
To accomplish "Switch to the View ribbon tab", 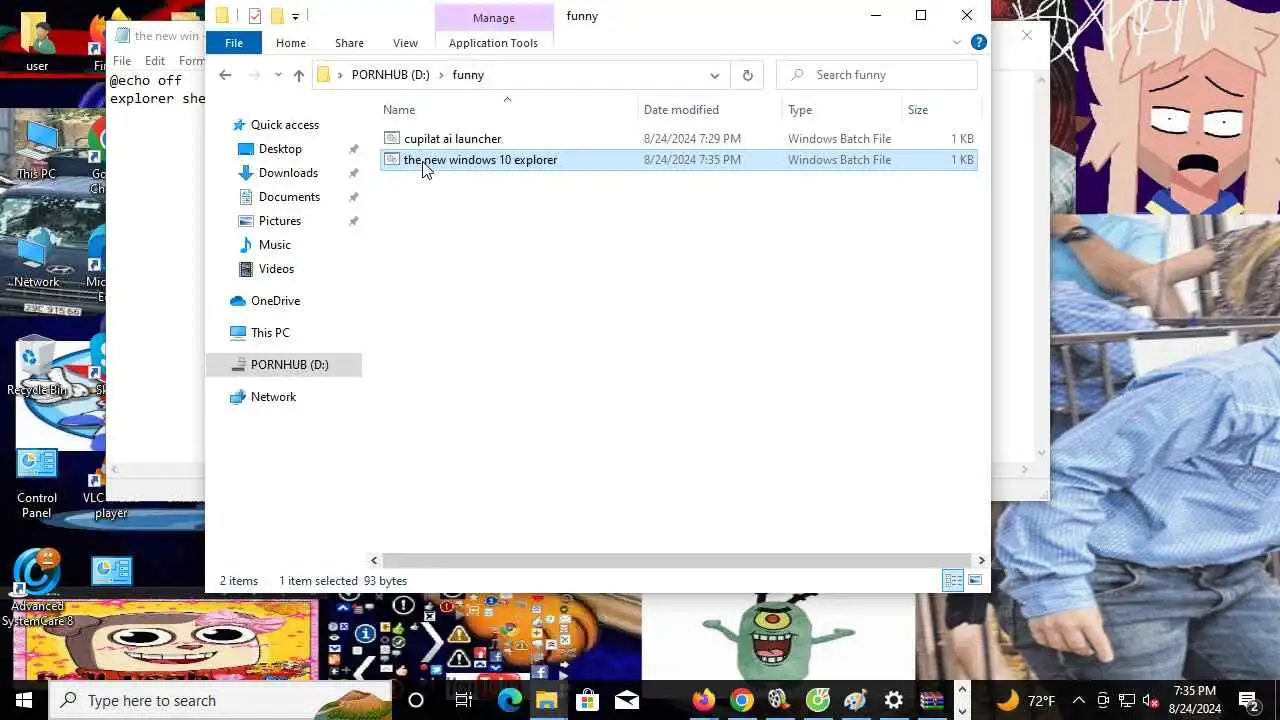I will (405, 43).
